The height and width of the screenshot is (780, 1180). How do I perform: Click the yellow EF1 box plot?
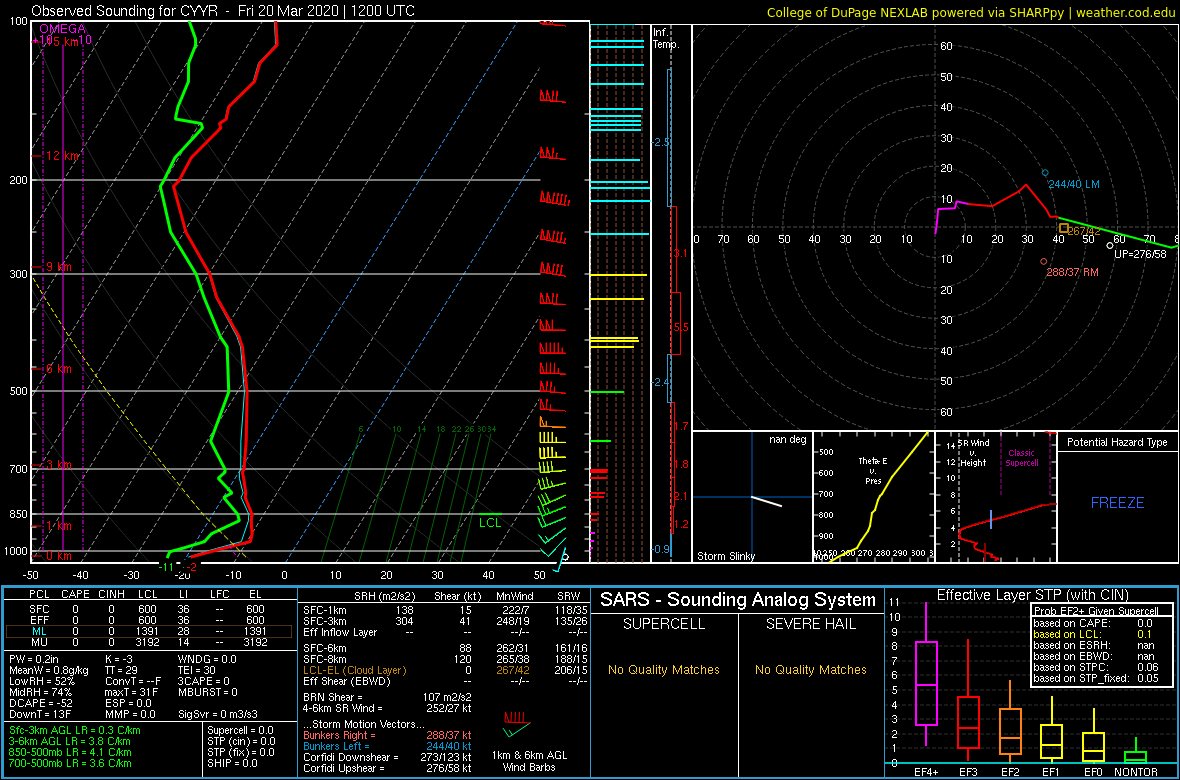[1052, 730]
